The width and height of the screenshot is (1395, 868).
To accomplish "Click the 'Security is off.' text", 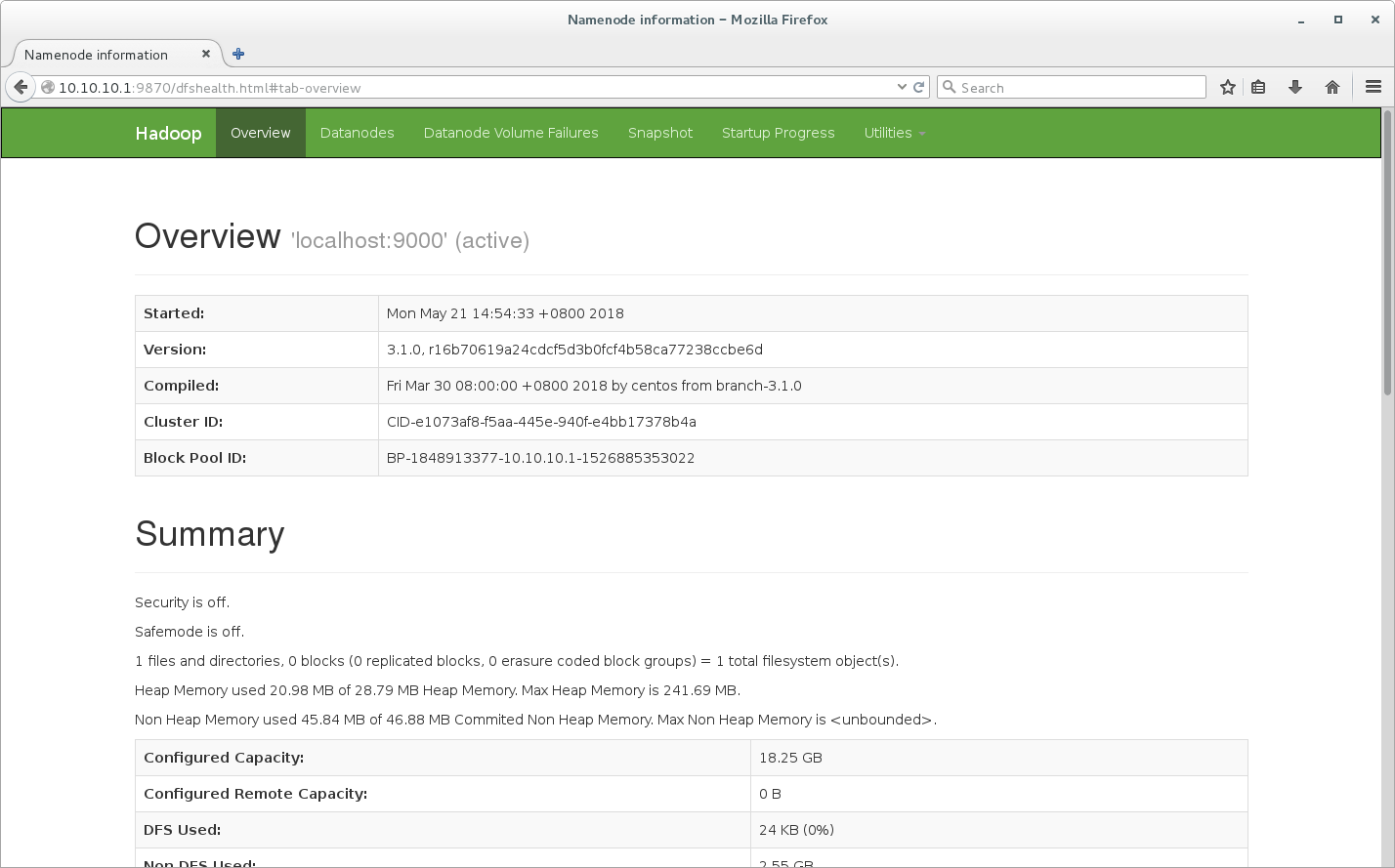I will coord(182,602).
